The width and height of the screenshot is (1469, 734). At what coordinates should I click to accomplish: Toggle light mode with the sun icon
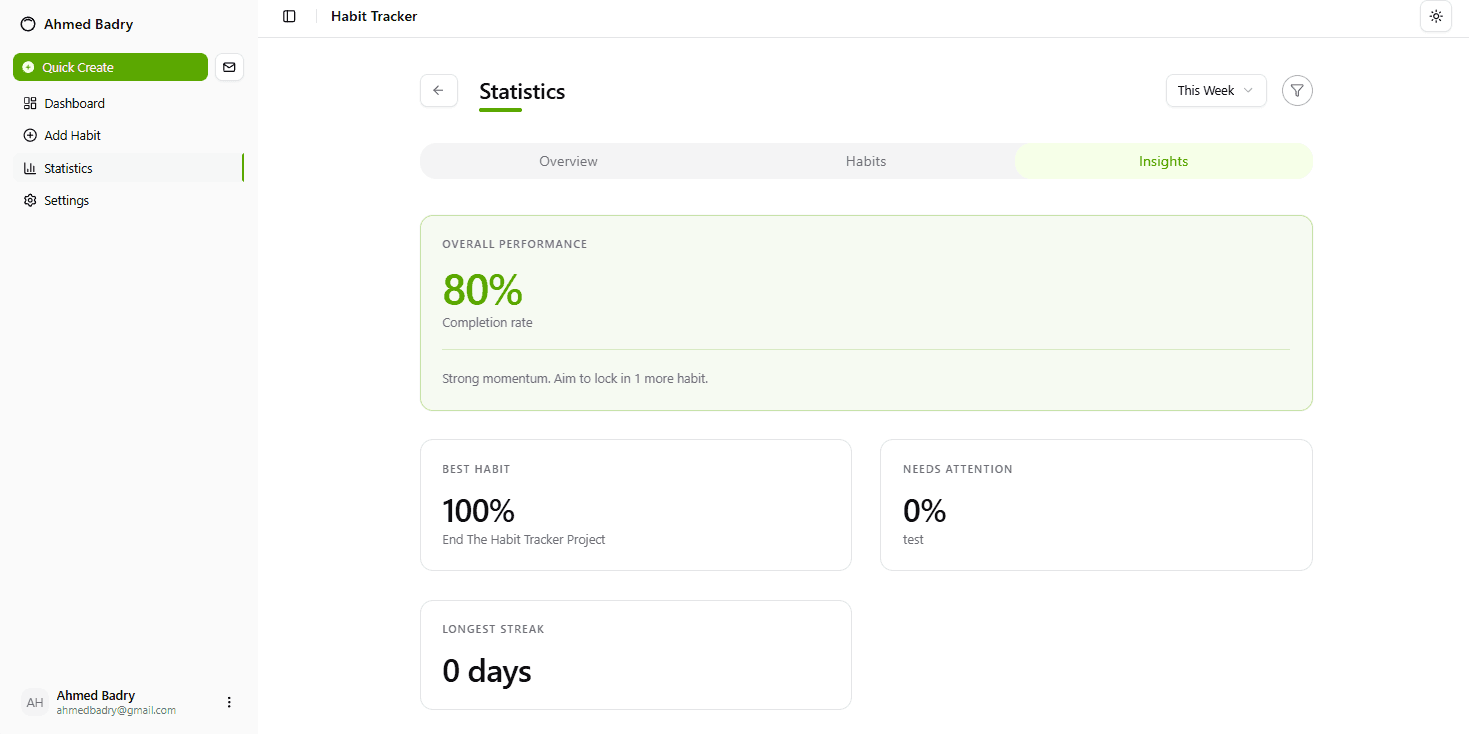pyautogui.click(x=1436, y=16)
